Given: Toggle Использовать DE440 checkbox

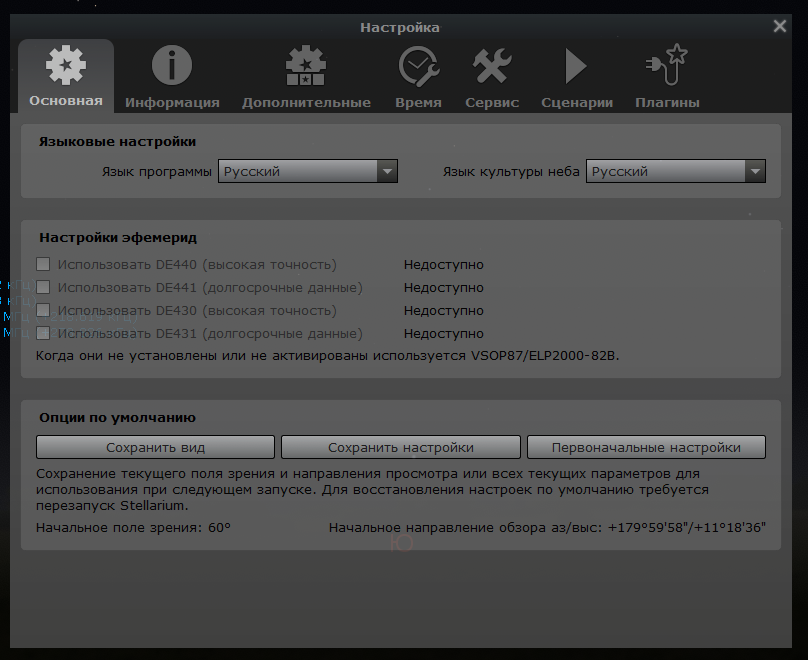Looking at the screenshot, I should tap(43, 264).
